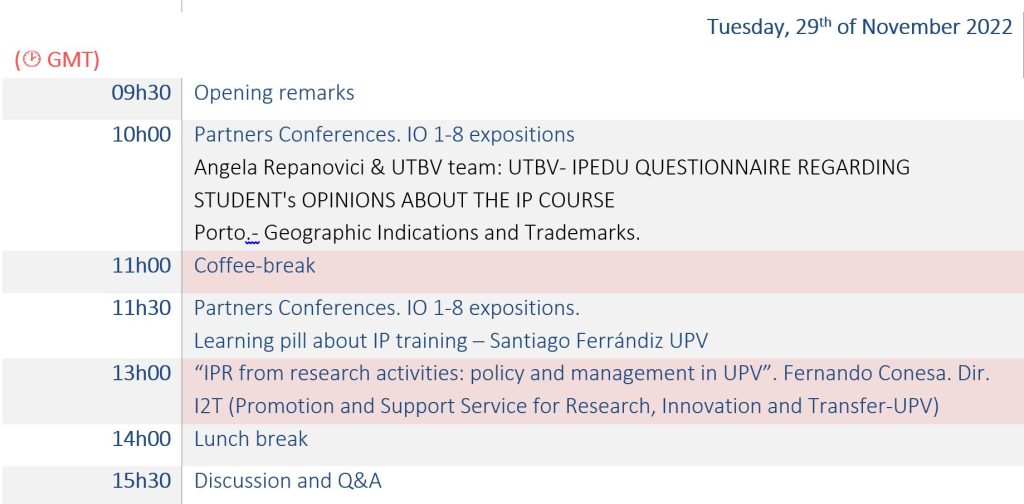Viewport: 1024px width, 504px height.
Task: Select the Tuesday 29th of November date heading
Action: (x=859, y=28)
